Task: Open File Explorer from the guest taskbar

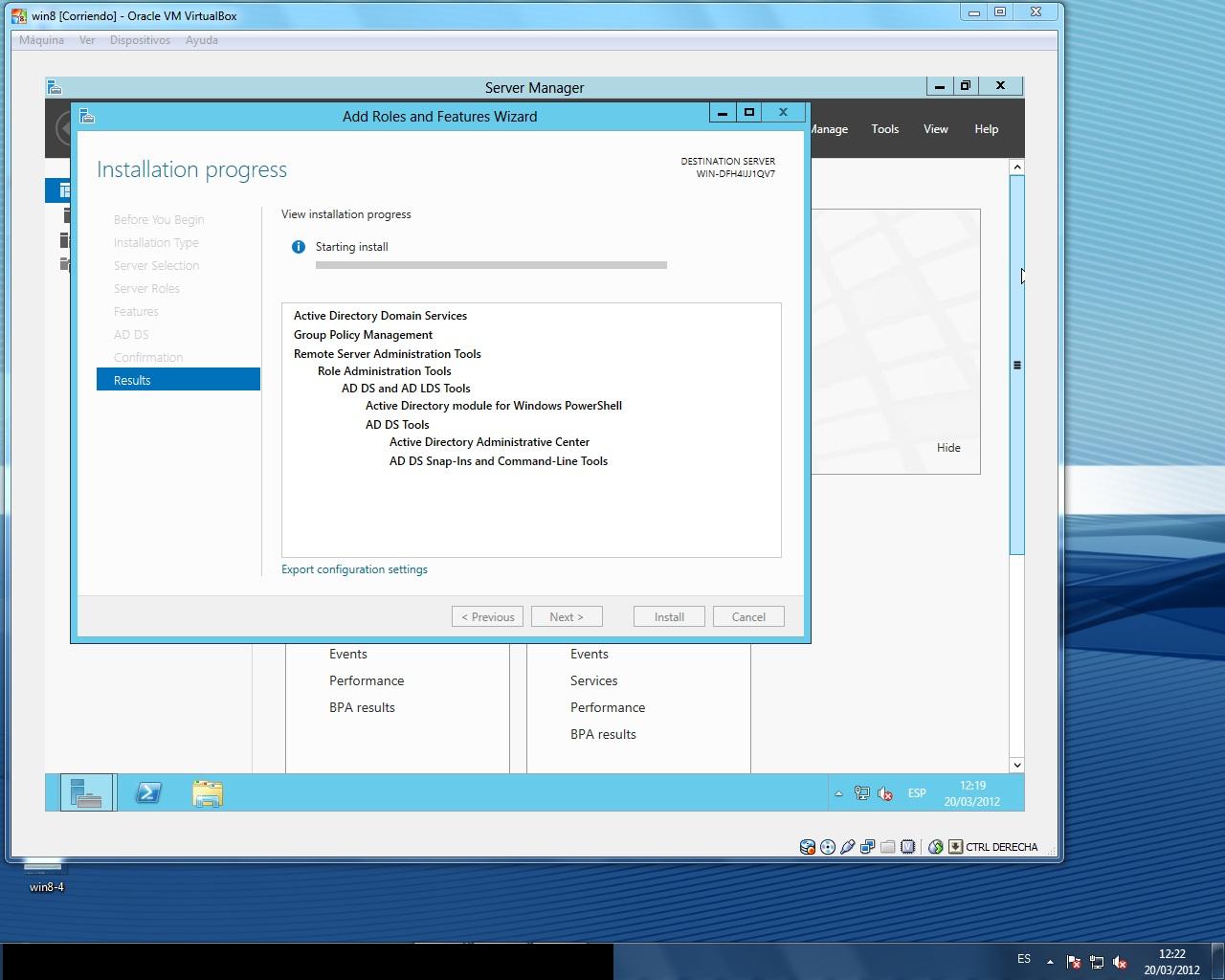Action: coord(208,793)
